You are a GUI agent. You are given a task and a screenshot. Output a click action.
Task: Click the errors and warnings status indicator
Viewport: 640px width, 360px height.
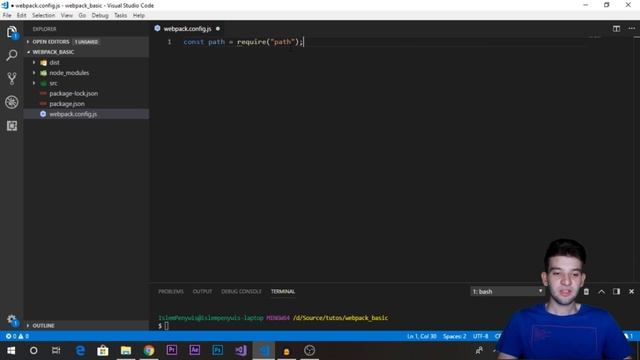[17, 336]
